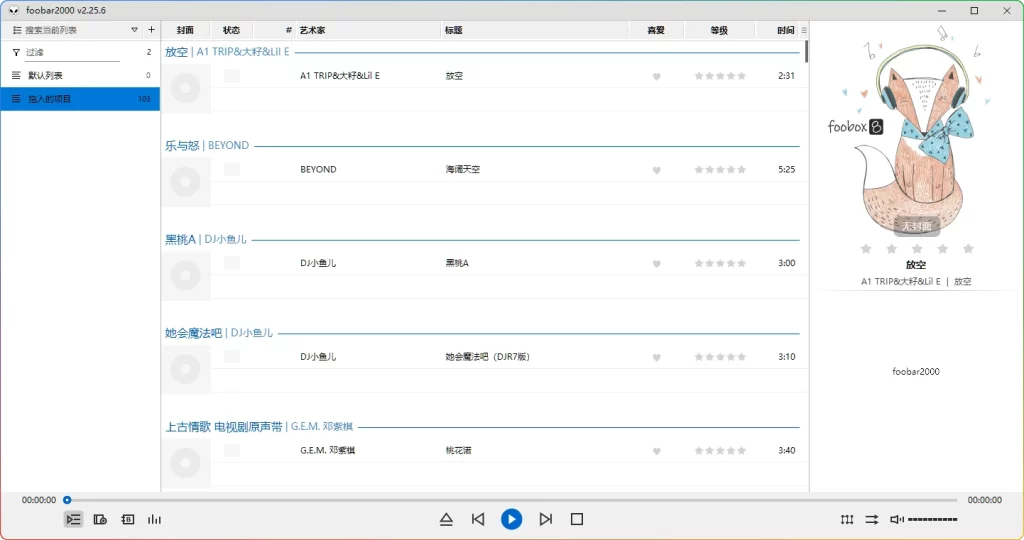Image resolution: width=1024 pixels, height=540 pixels.
Task: Skip to the next track
Action: point(545,519)
